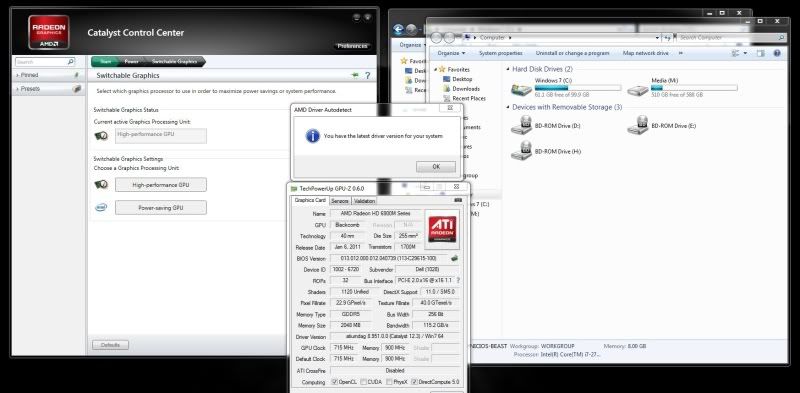Select the BD-ROM Drive (H:) icon
The width and height of the screenshot is (800, 393).
coord(521,151)
